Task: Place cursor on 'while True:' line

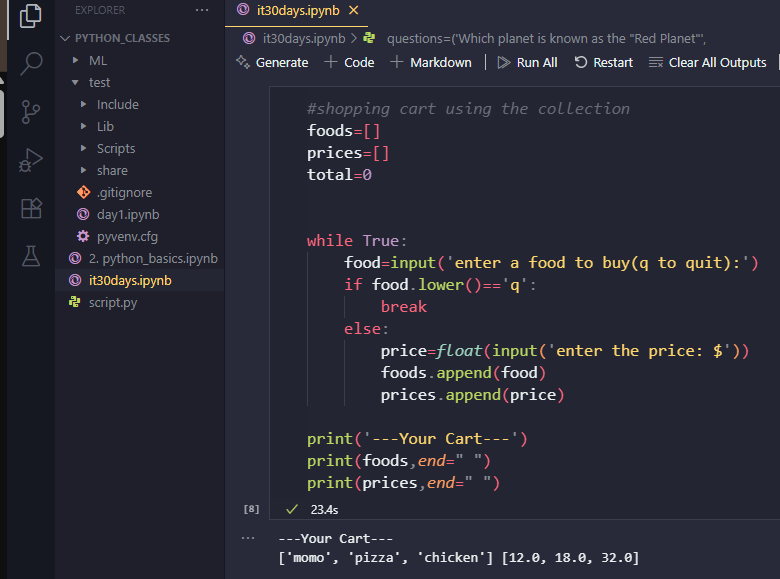Action: (x=357, y=241)
